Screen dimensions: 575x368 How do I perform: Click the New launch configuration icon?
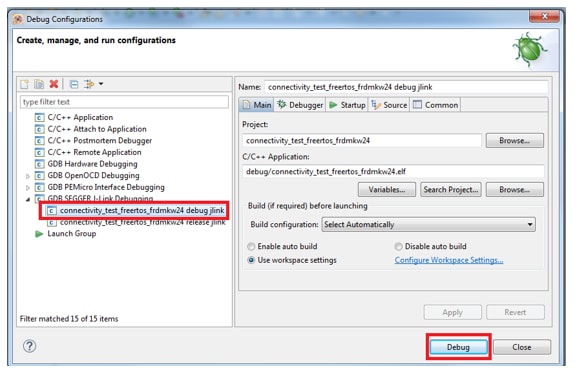point(25,84)
